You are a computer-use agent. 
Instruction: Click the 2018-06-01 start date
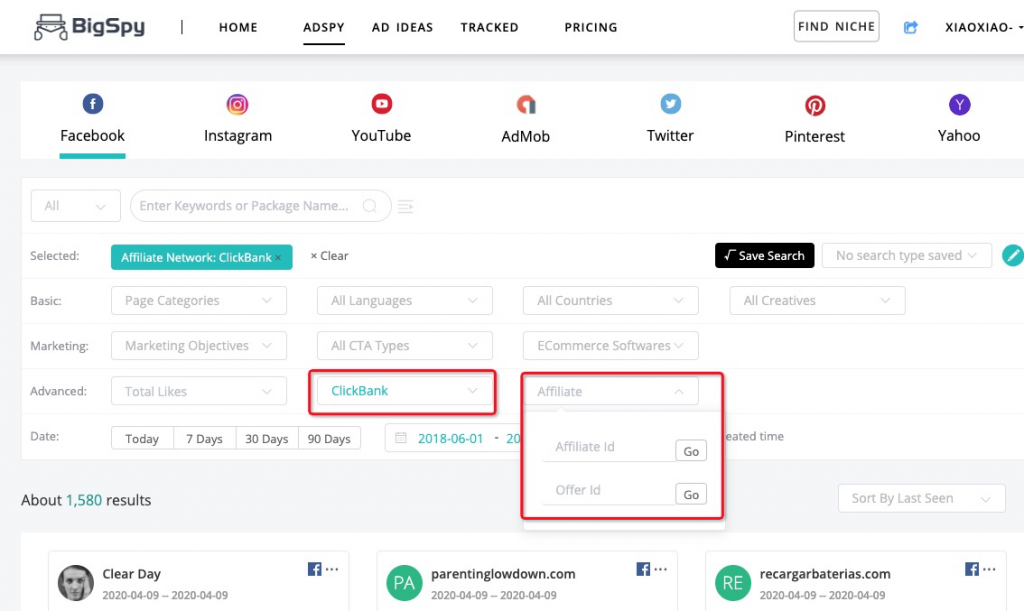point(451,439)
